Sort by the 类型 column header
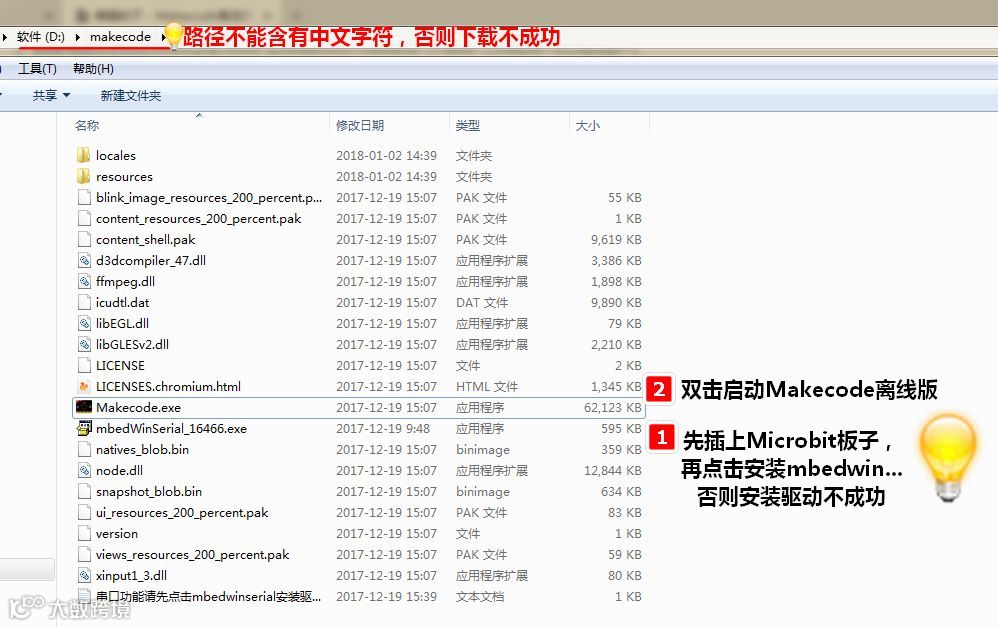 coord(468,125)
